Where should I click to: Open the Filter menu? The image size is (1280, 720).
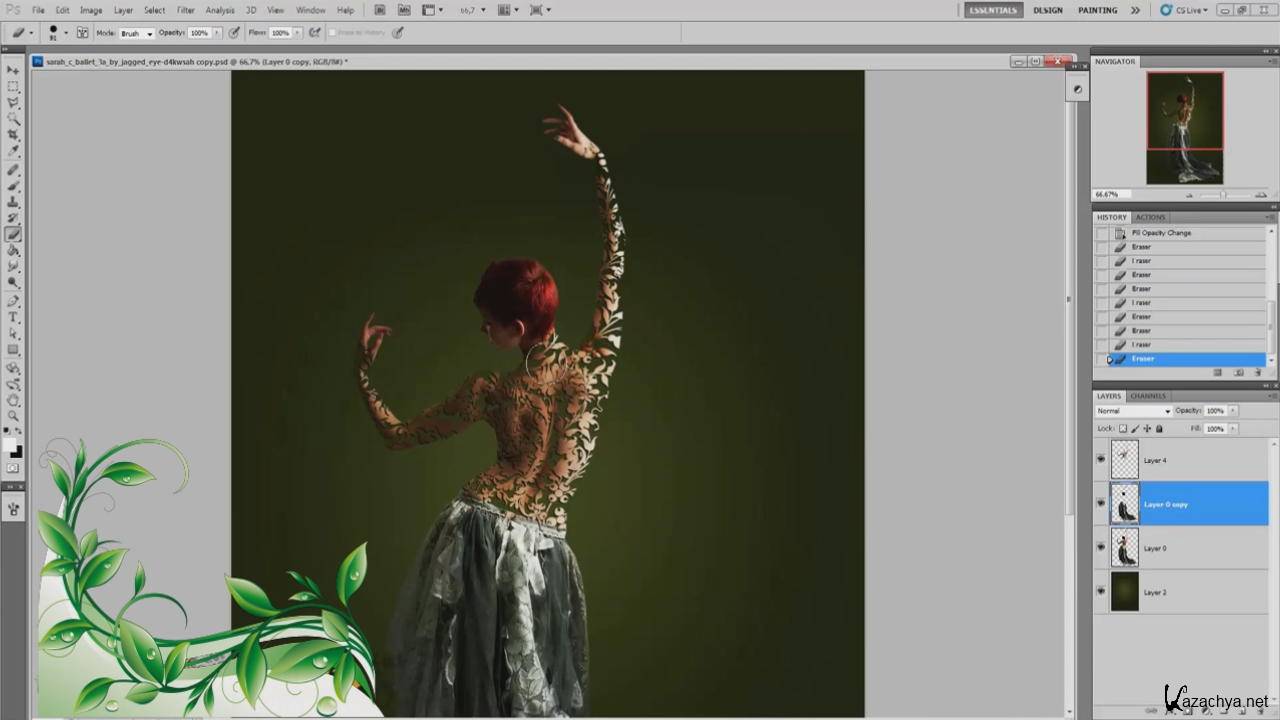pos(186,10)
